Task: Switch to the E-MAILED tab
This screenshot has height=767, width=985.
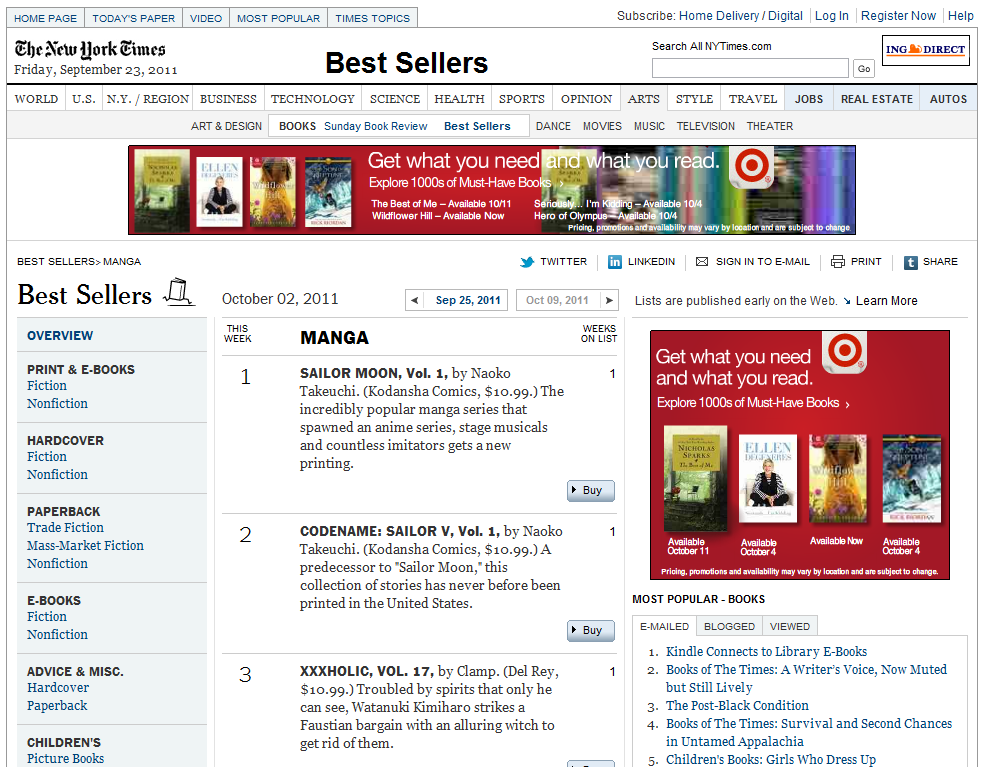Action: (x=665, y=626)
